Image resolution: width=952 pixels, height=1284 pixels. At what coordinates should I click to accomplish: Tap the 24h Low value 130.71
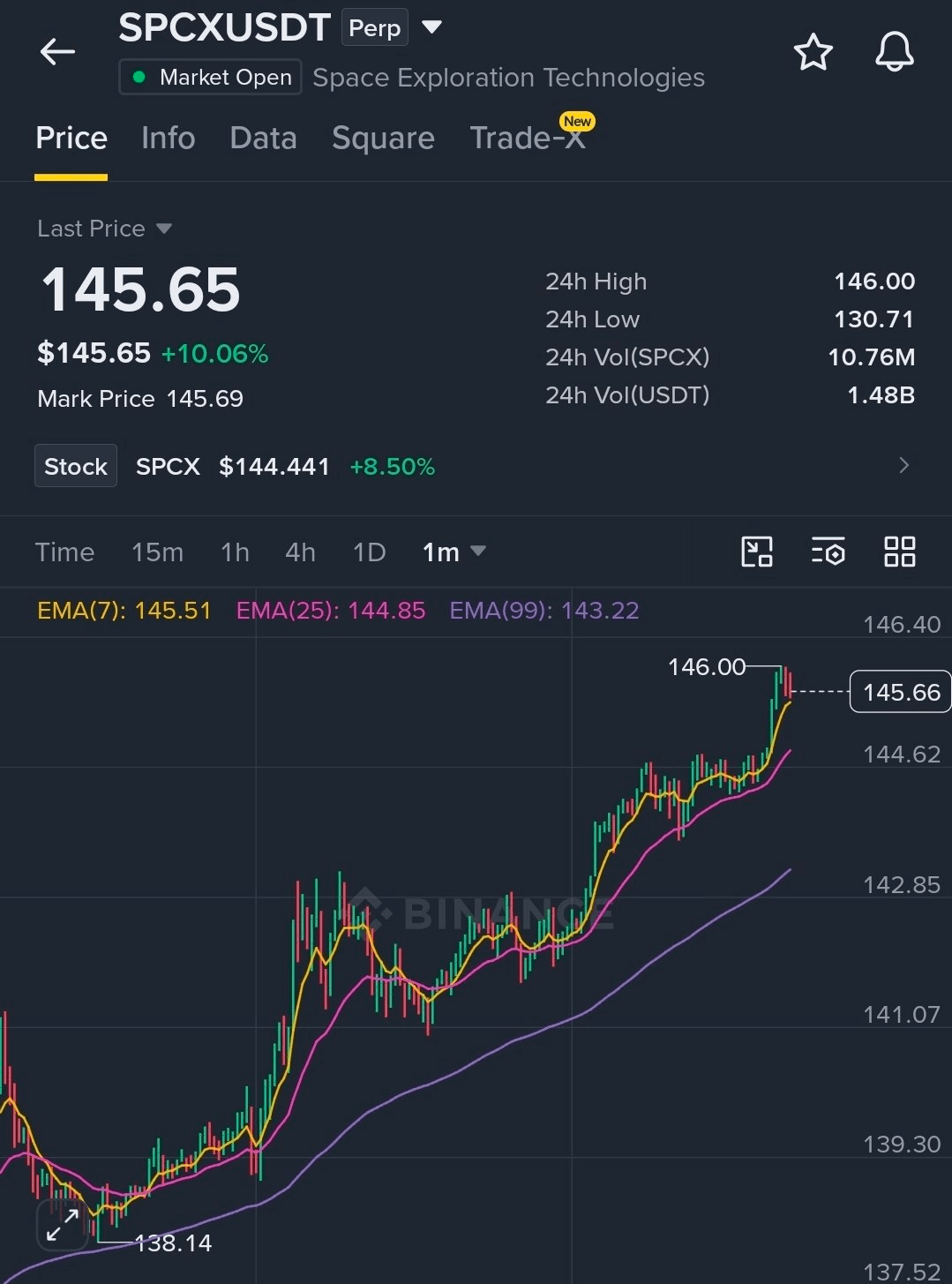[x=874, y=319]
